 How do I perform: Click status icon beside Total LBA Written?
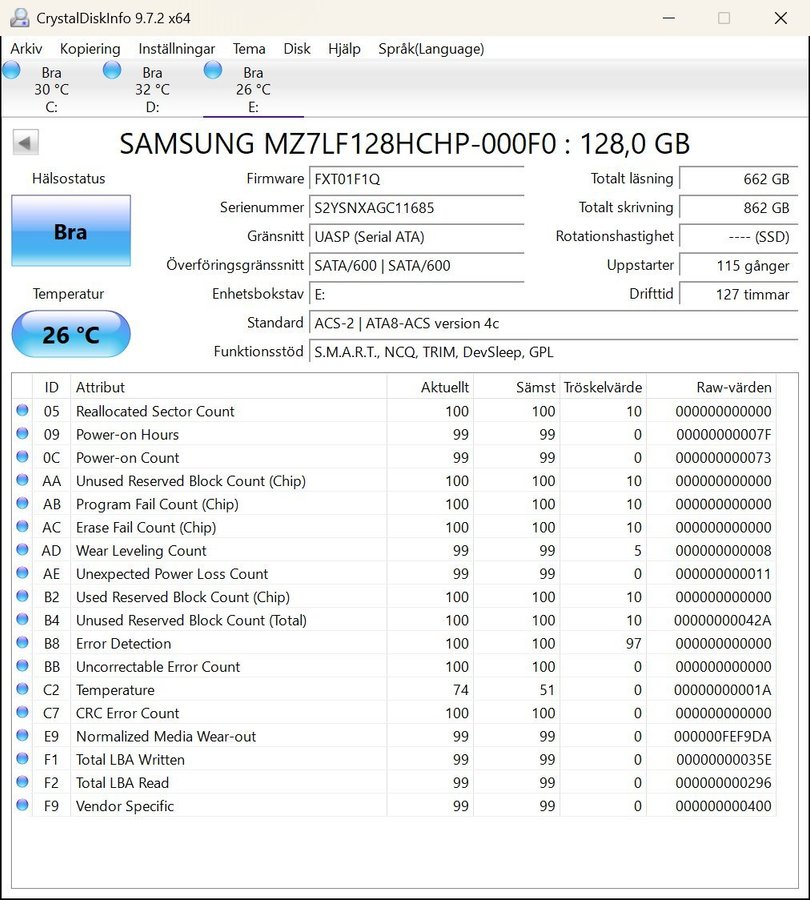tap(22, 760)
